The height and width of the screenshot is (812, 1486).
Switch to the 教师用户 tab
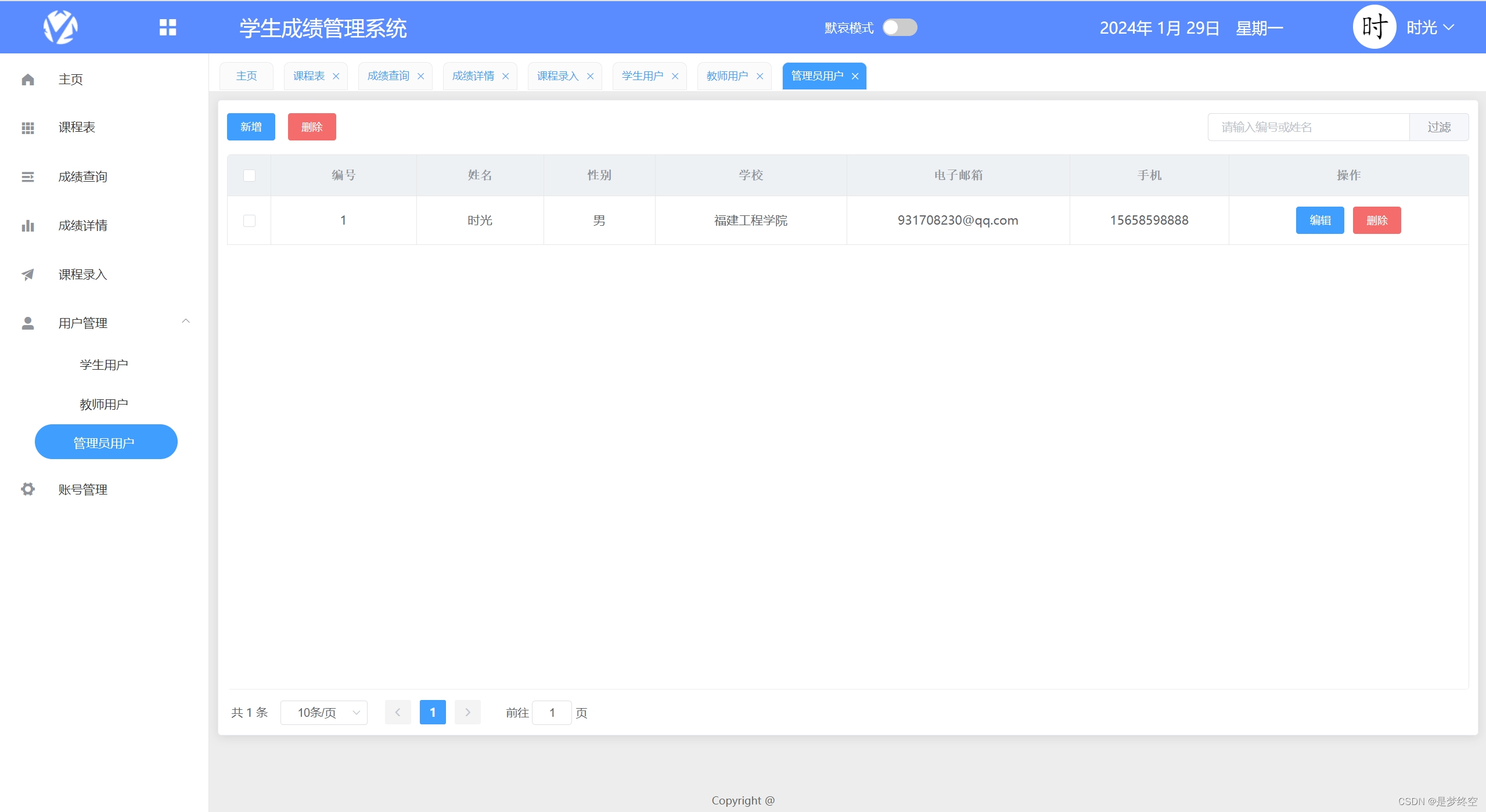pyautogui.click(x=727, y=76)
